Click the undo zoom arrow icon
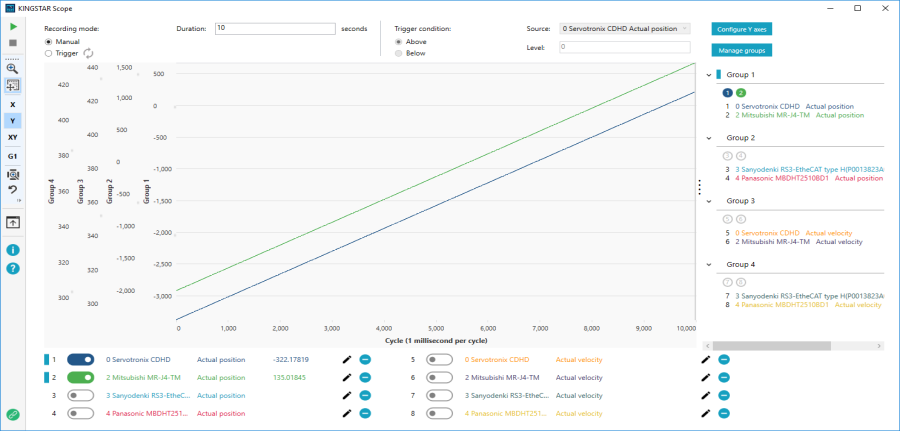 point(12,189)
